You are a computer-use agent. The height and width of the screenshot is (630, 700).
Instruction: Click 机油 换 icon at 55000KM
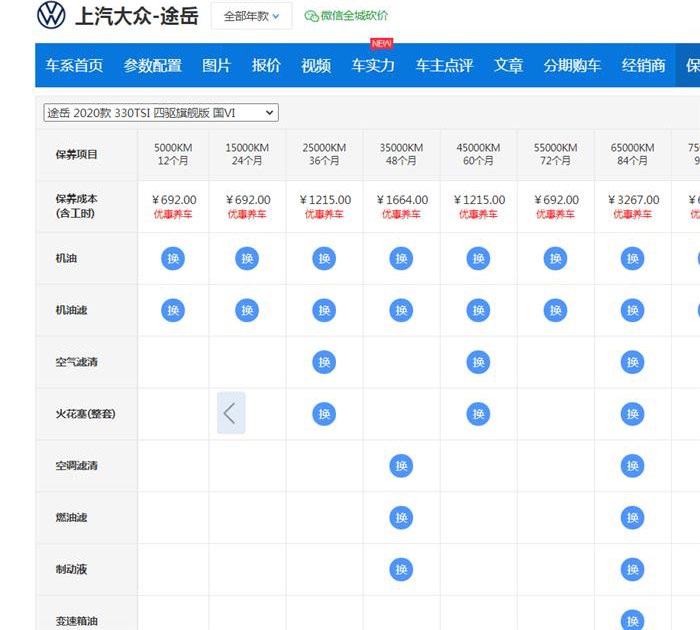coord(555,259)
